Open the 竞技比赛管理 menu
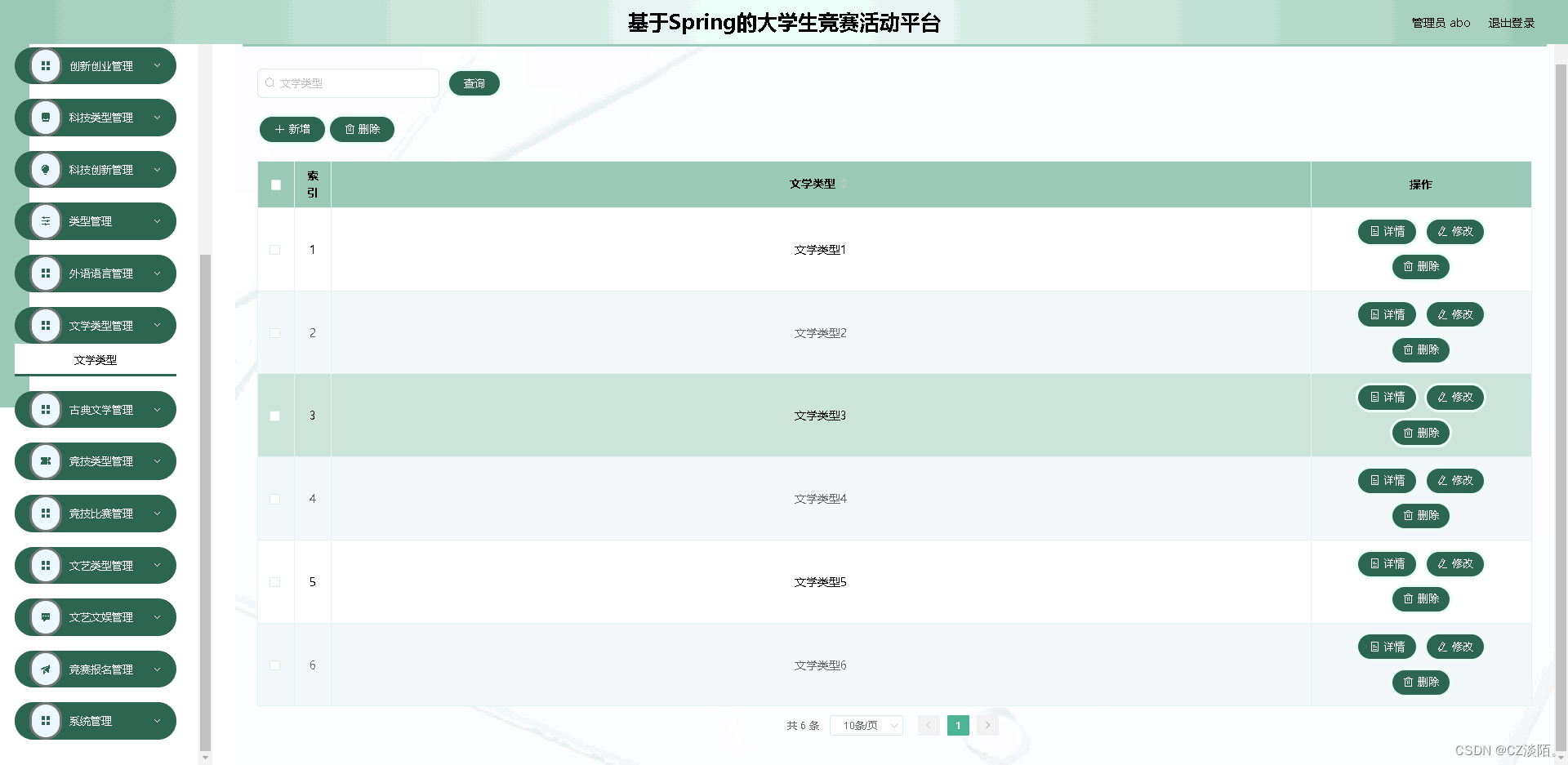This screenshot has height=765, width=1568. pyautogui.click(x=96, y=514)
